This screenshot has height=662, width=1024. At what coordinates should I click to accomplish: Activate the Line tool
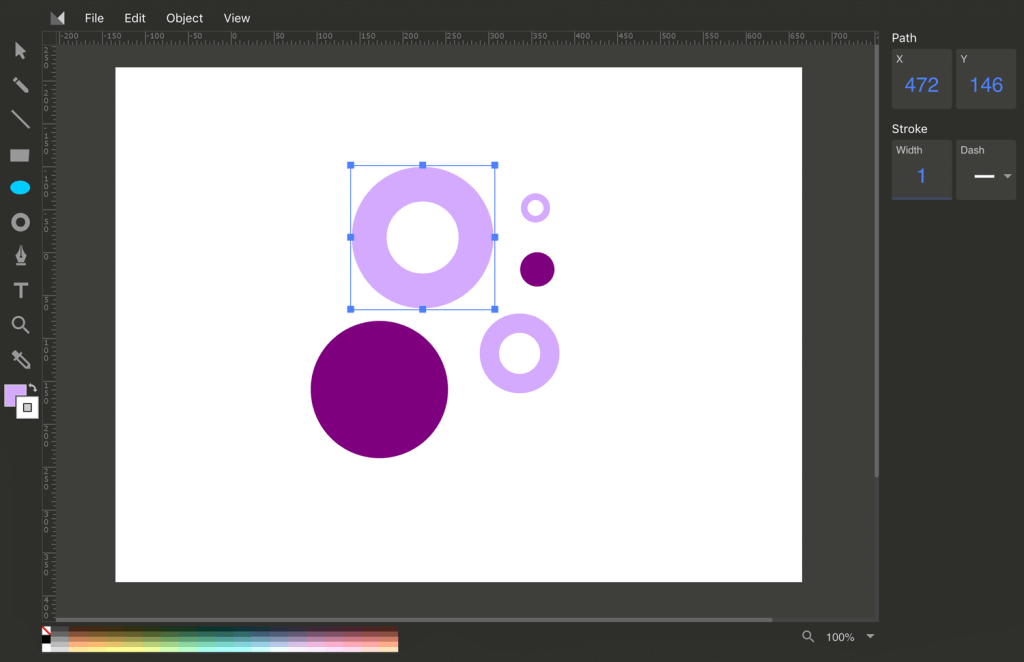point(20,119)
